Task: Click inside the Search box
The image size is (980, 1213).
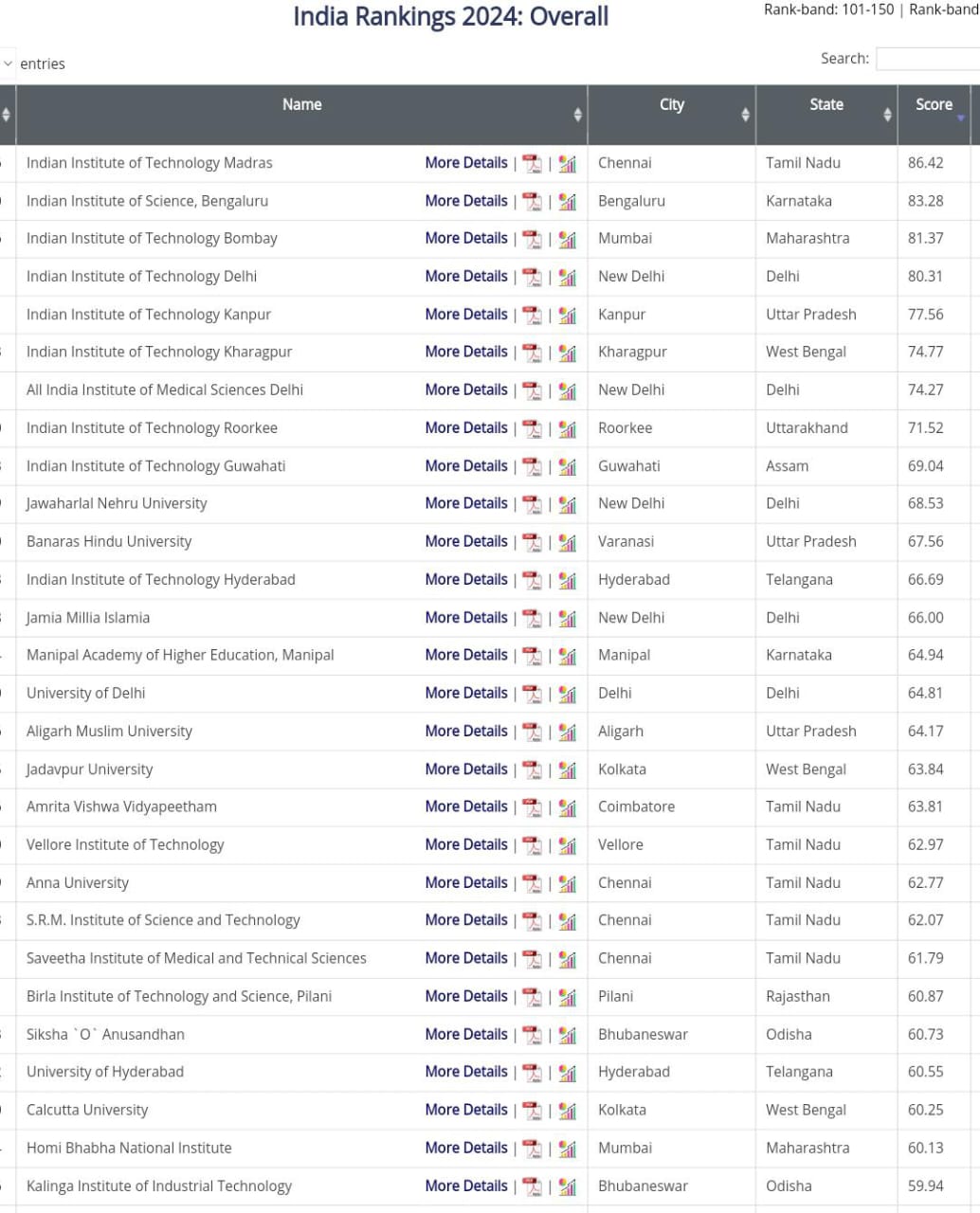Action: [928, 59]
